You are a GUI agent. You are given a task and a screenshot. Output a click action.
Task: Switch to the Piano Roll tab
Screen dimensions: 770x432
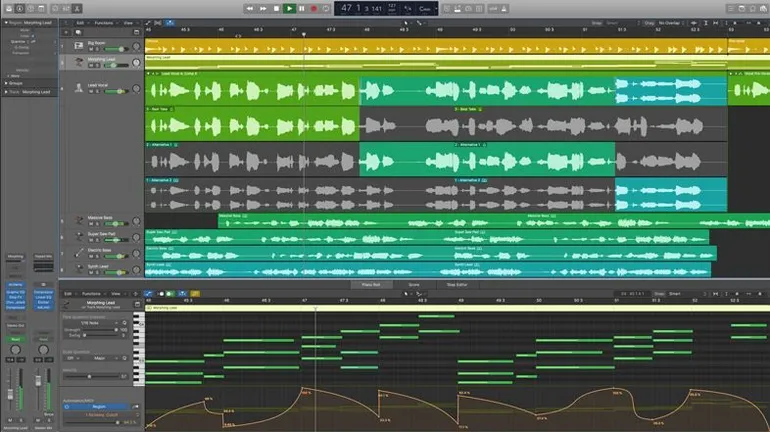[369, 285]
